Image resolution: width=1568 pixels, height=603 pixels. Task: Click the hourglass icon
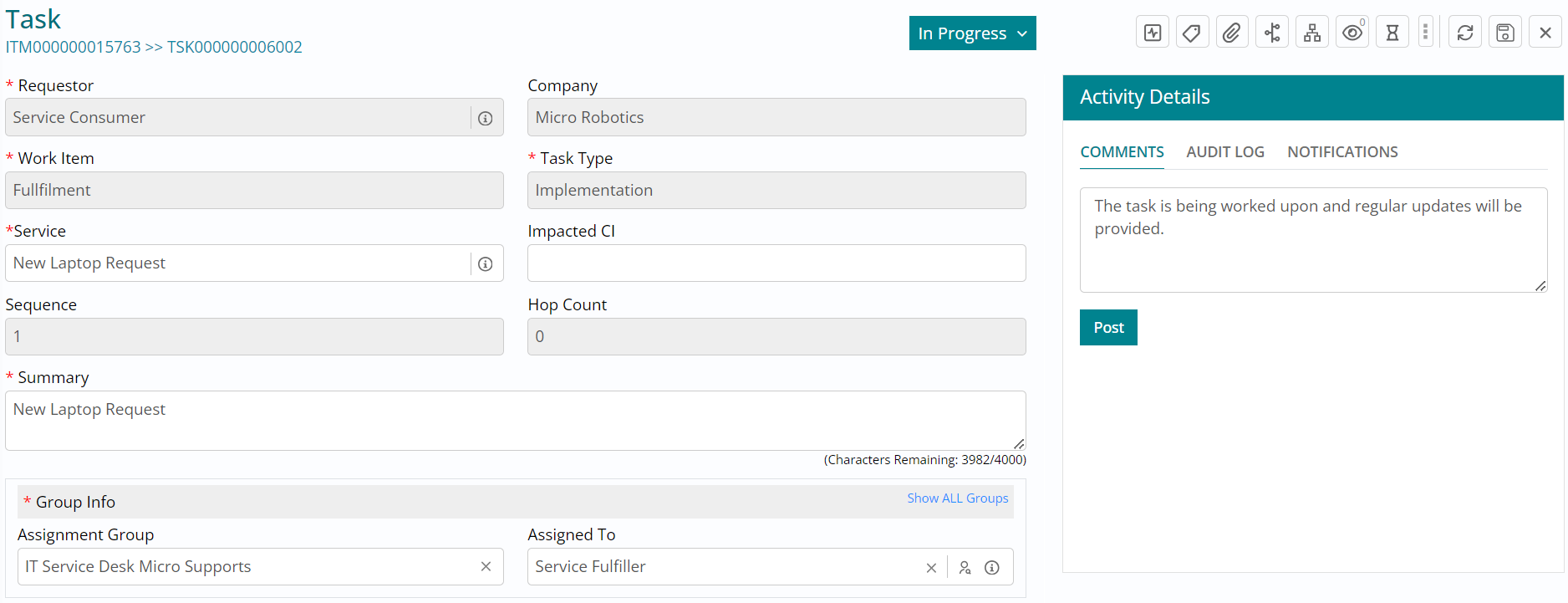[1392, 33]
